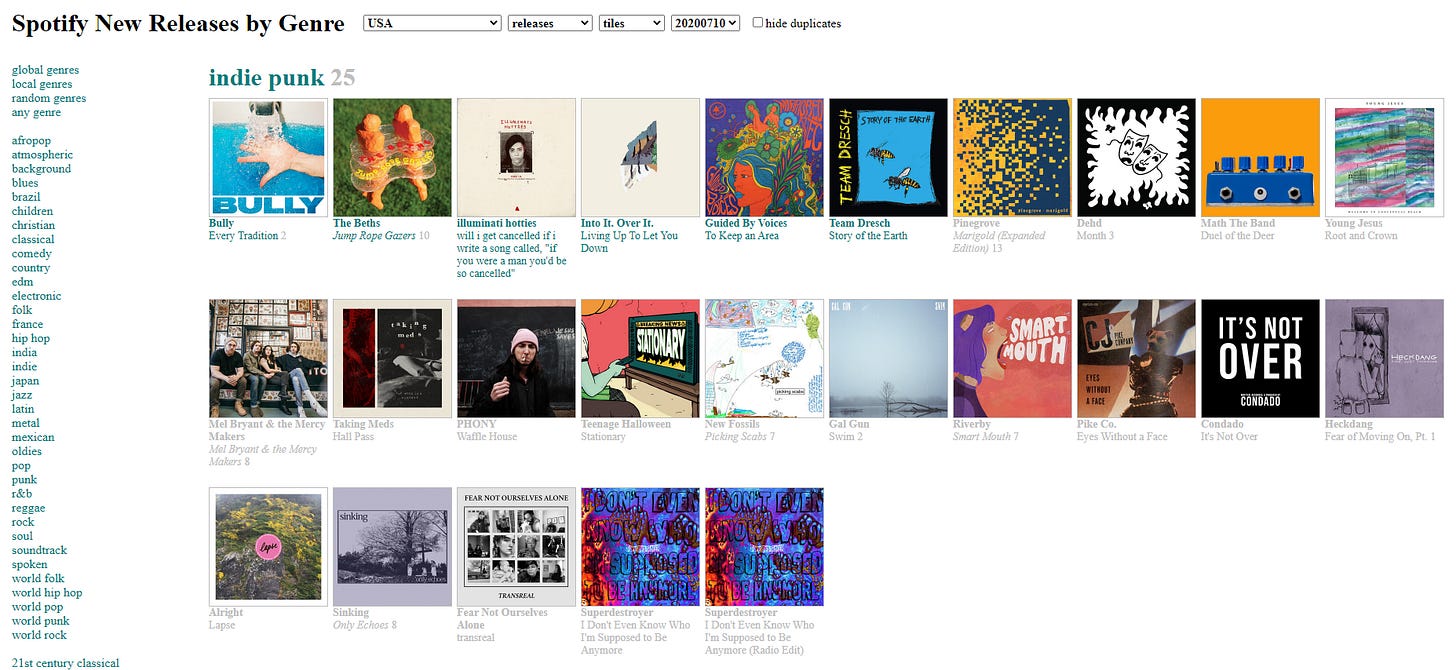The width and height of the screenshot is (1456, 670).
Task: Go to the afropop genre
Action: pyautogui.click(x=31, y=141)
